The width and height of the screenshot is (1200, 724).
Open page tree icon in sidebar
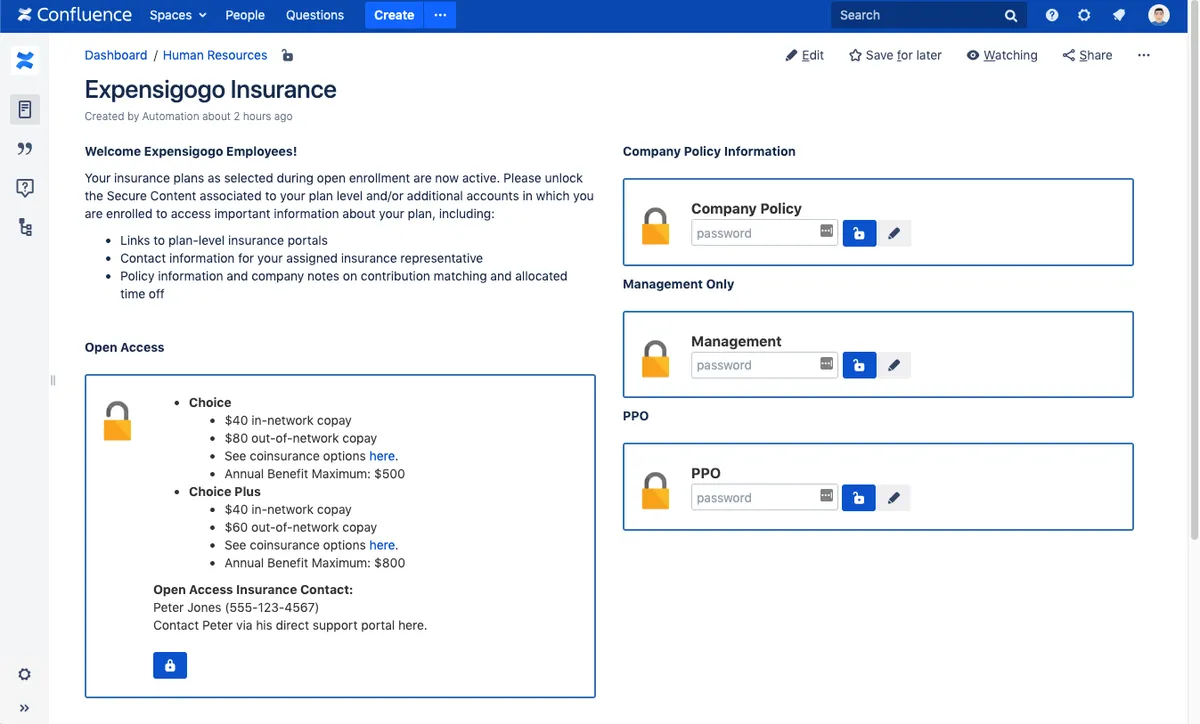tap(25, 227)
